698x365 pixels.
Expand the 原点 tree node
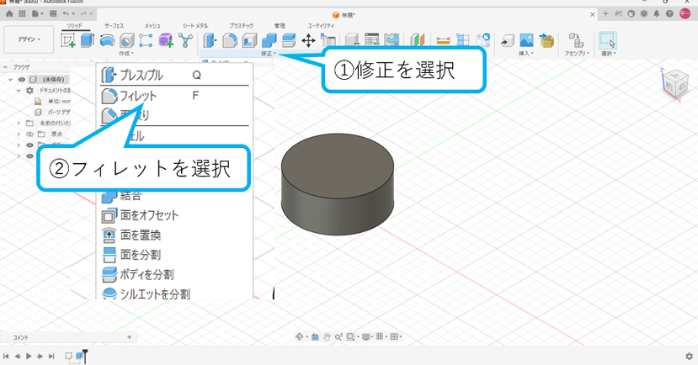18,134
